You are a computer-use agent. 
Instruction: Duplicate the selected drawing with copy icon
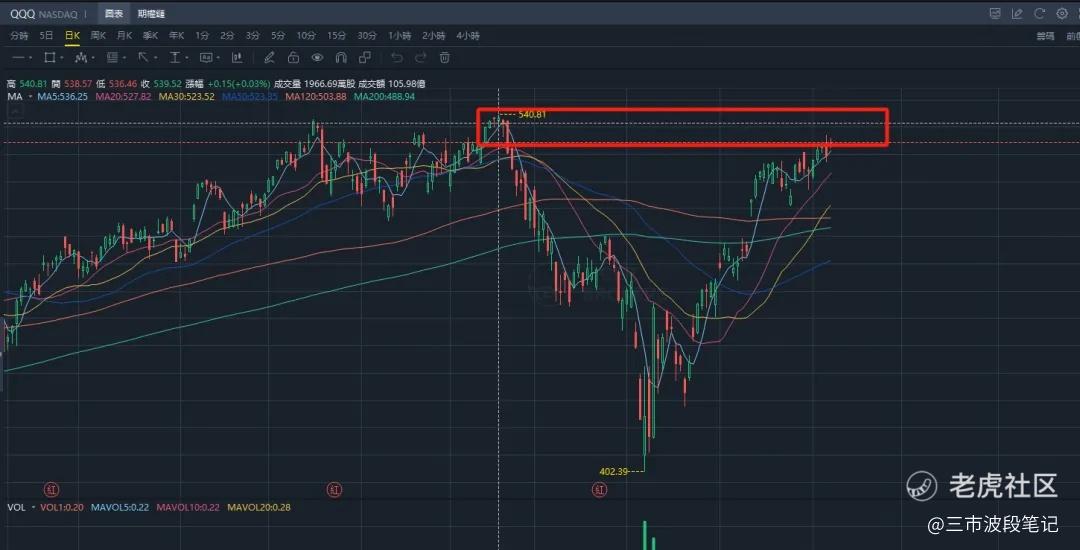click(365, 58)
